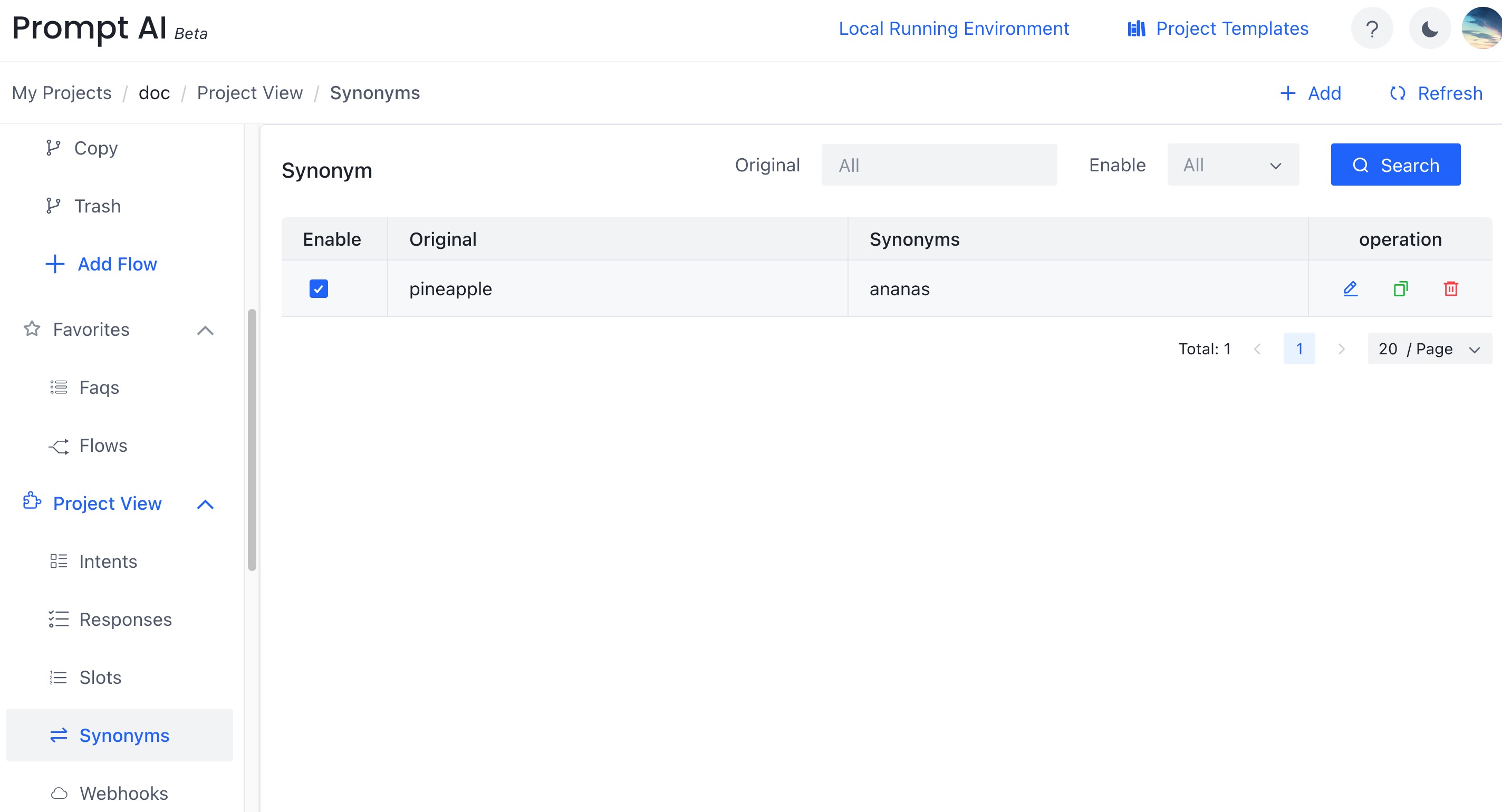Click the Project View breadcrumb
Screen dimensions: 1502x812
[x=249, y=93]
